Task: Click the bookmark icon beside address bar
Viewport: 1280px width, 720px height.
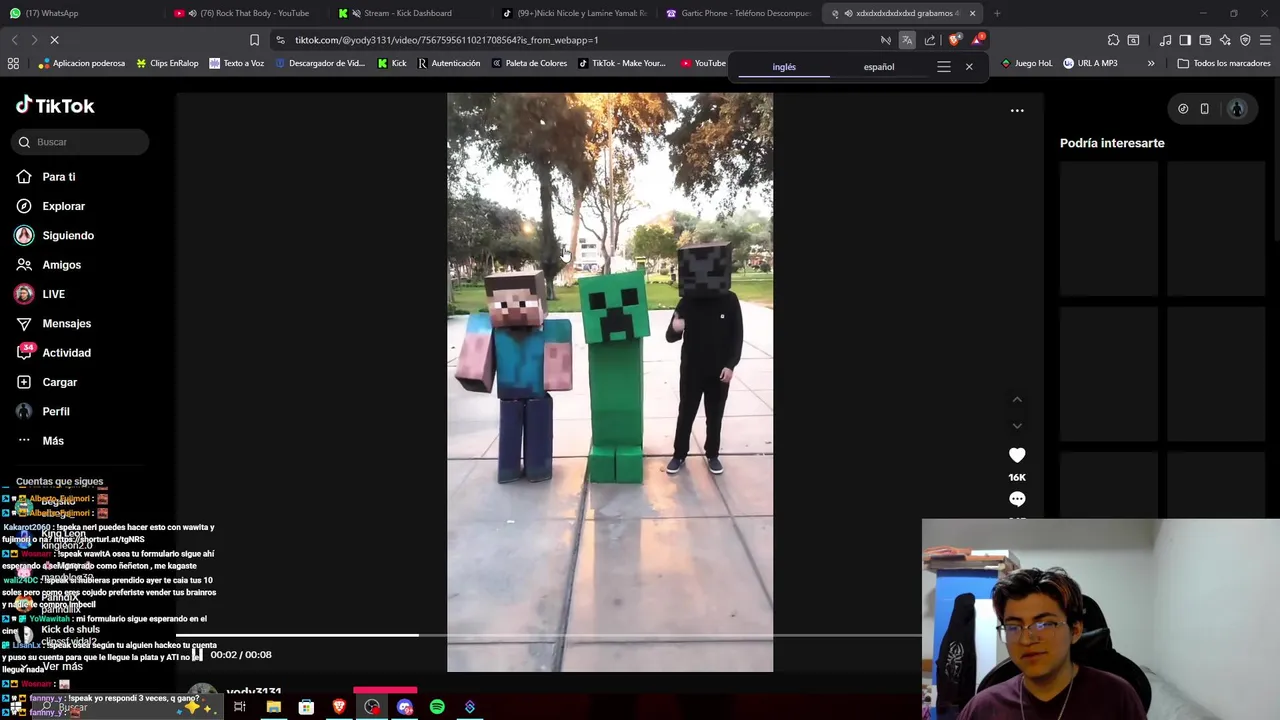Action: [x=254, y=40]
